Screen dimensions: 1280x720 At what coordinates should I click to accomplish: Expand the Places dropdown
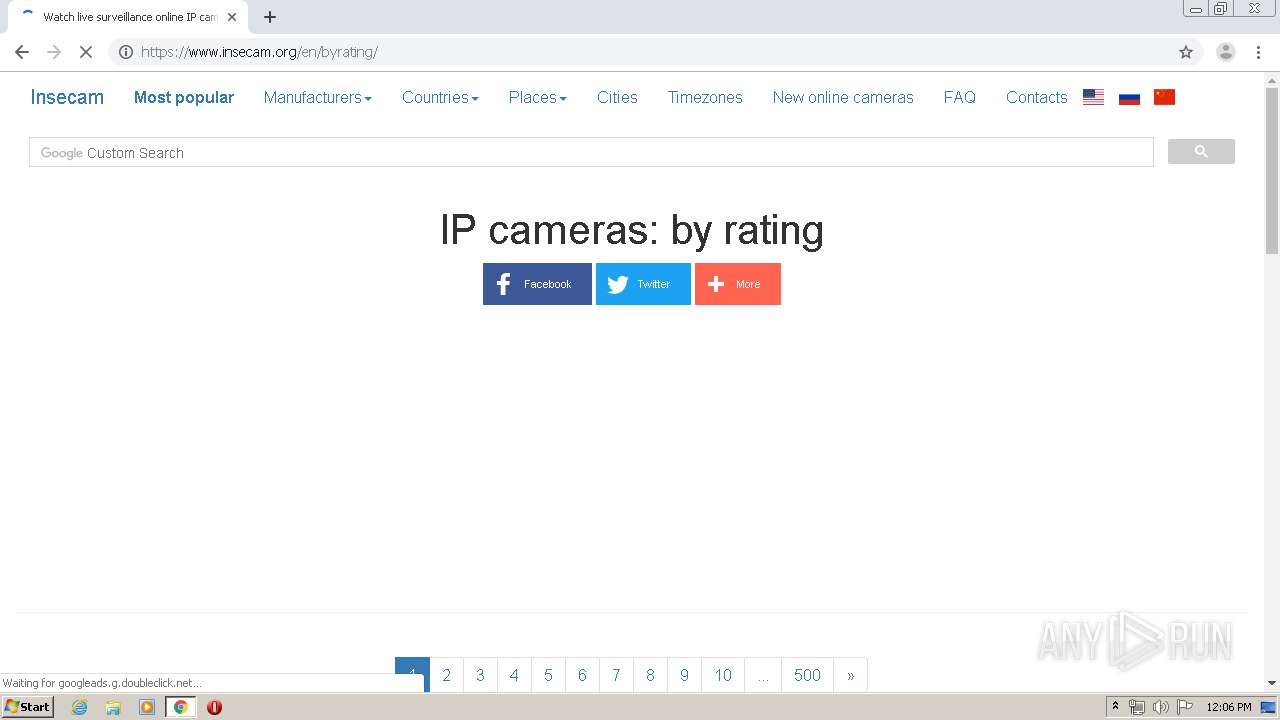[x=537, y=97]
